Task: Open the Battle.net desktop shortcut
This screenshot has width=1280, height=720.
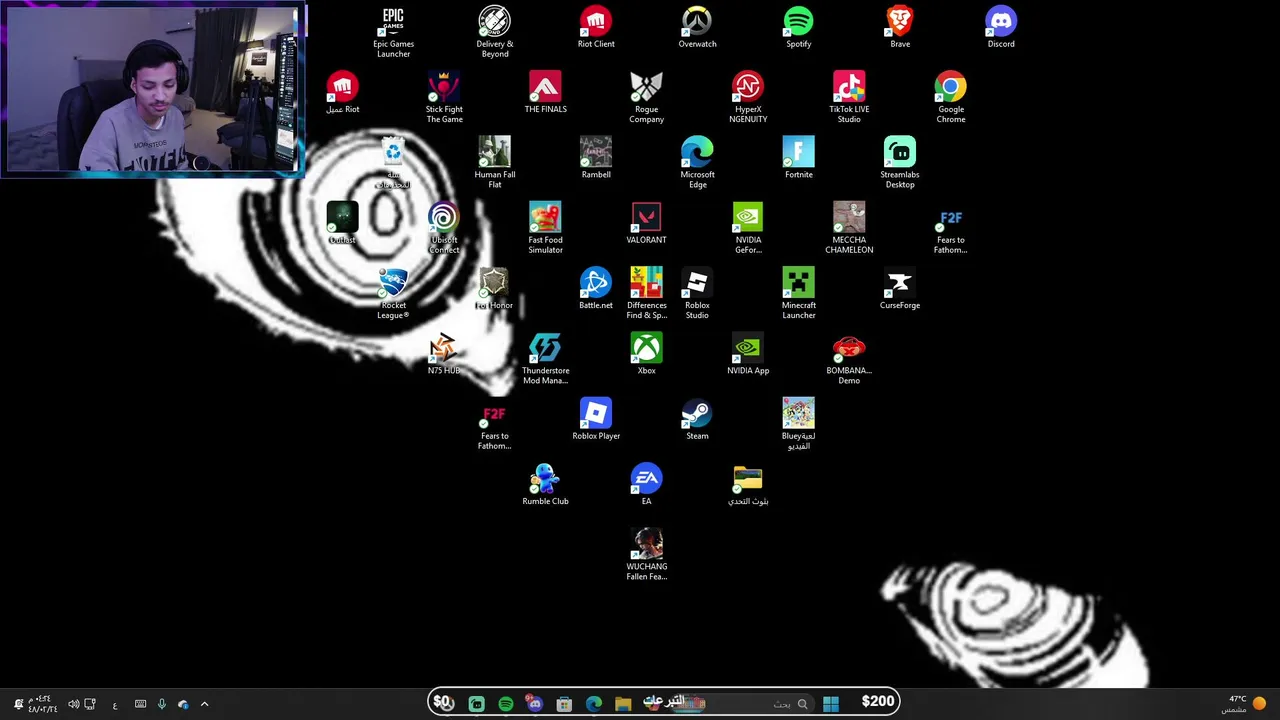Action: tap(596, 288)
